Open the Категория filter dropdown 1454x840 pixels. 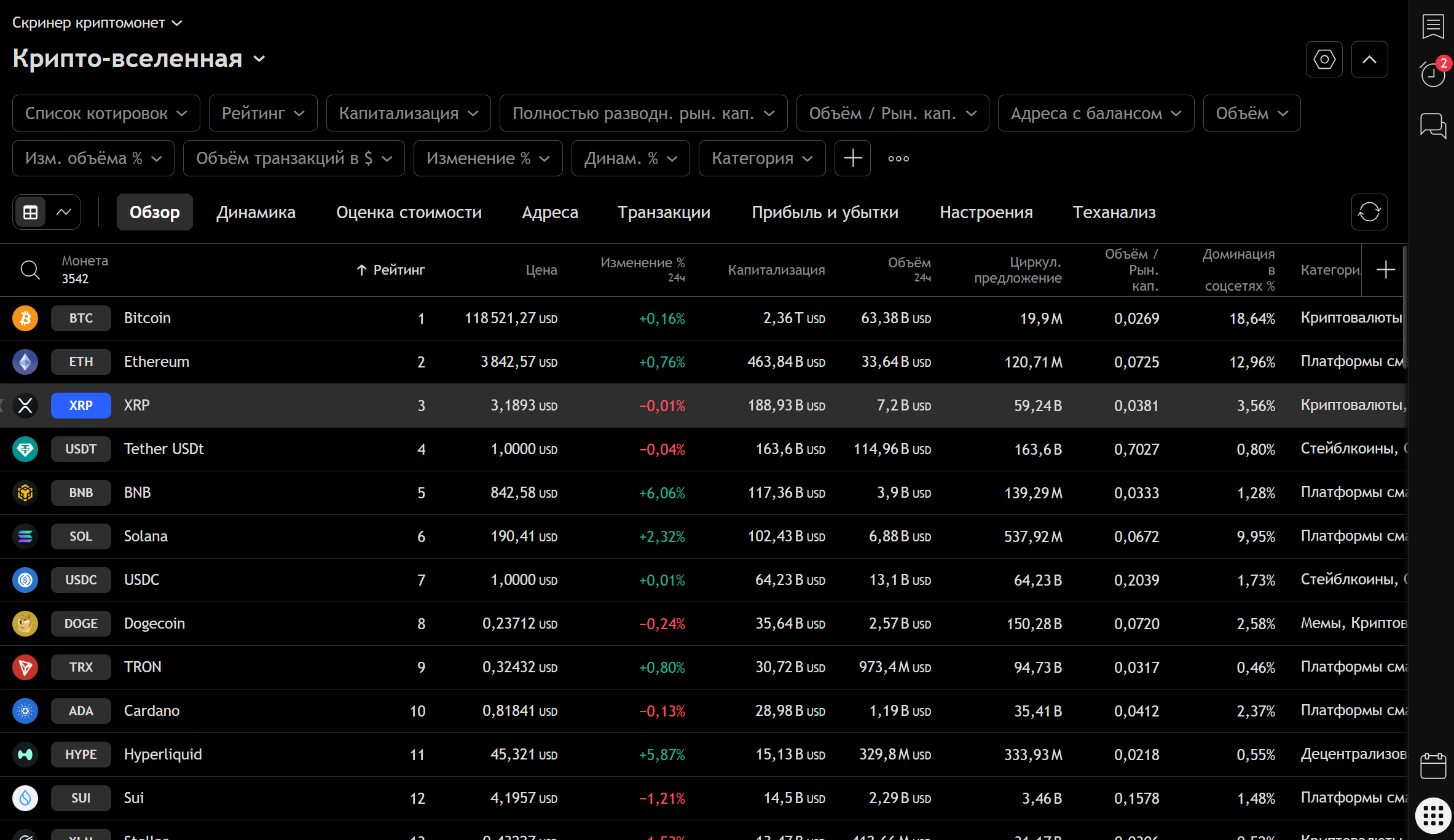[x=761, y=159]
